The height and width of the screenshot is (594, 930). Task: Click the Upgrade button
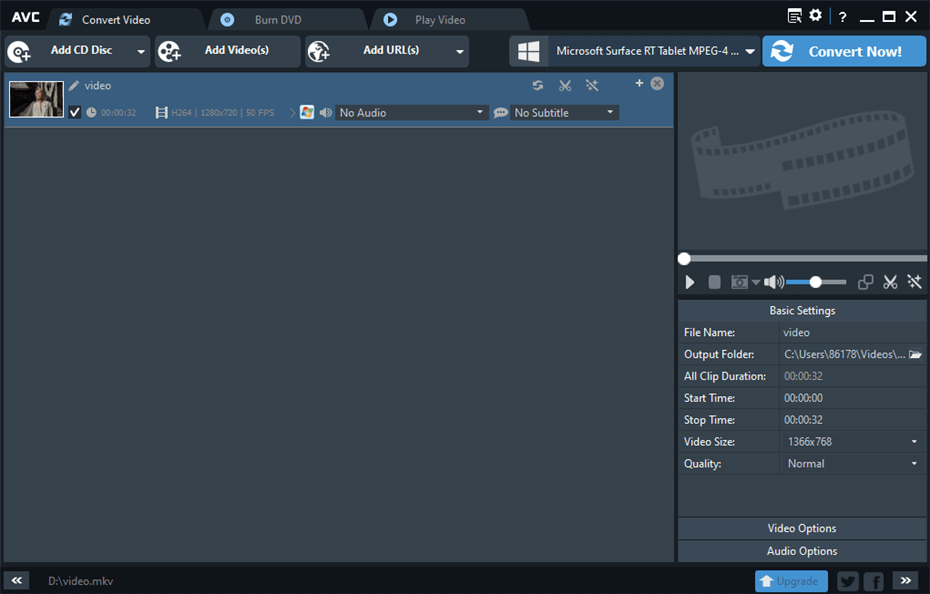791,582
